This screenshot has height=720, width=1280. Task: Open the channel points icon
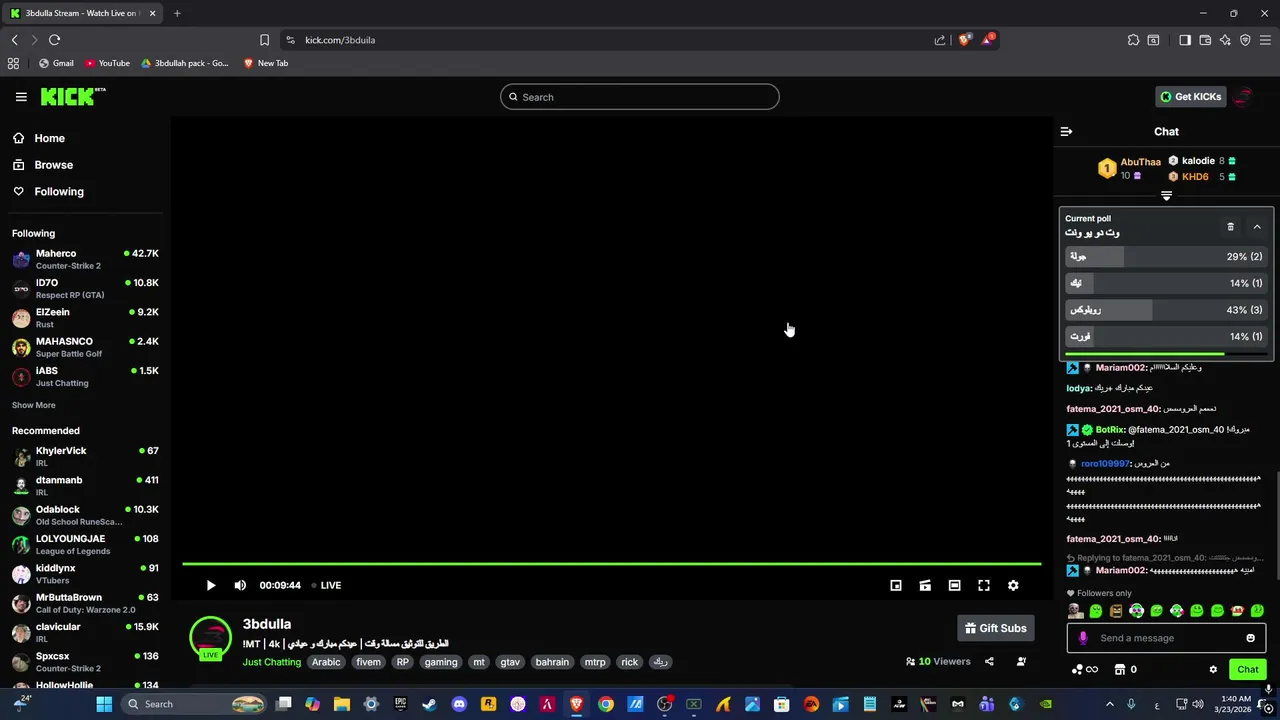1085,669
